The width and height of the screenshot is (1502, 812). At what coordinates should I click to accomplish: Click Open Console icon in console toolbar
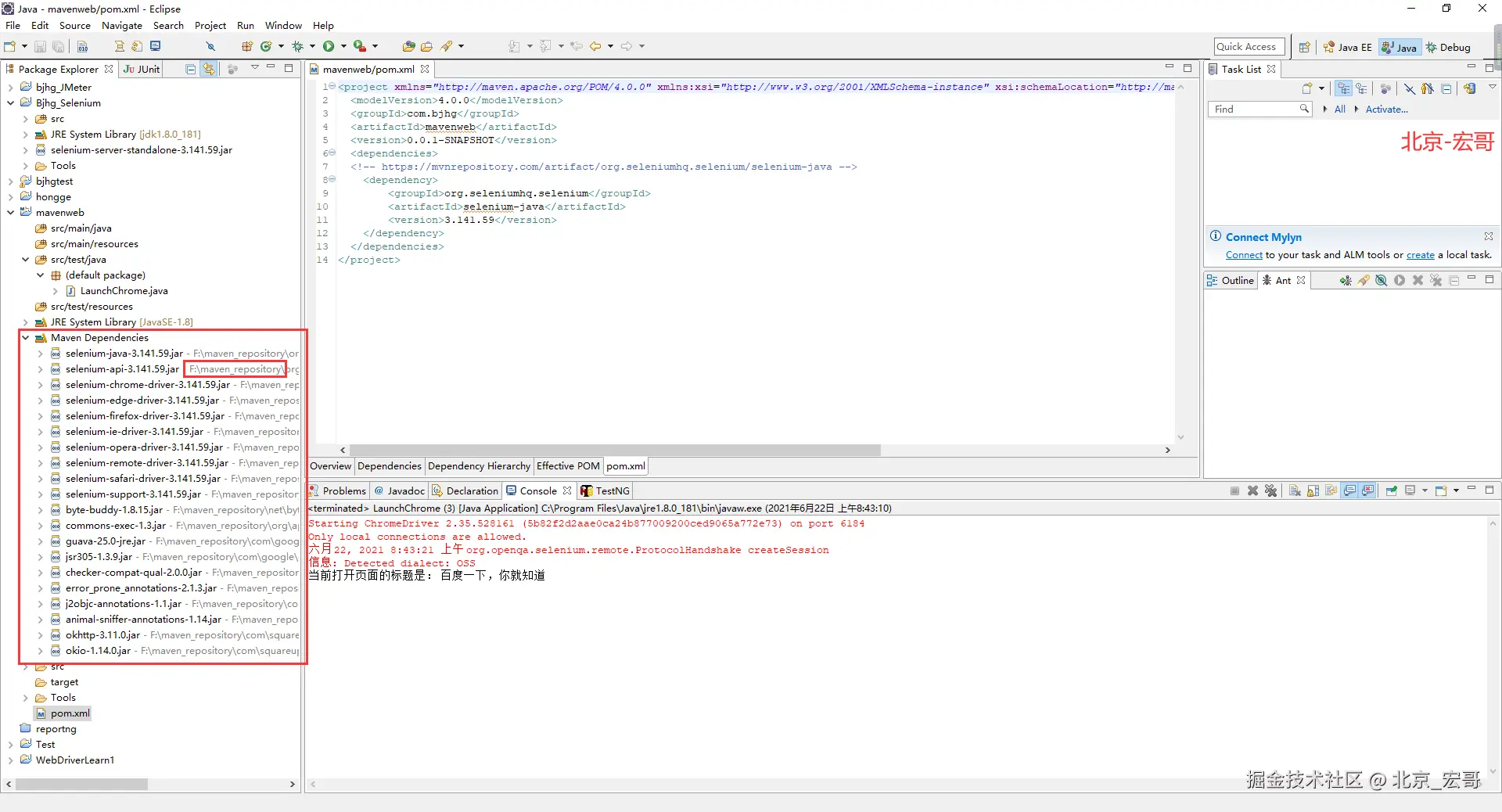pyautogui.click(x=1441, y=490)
